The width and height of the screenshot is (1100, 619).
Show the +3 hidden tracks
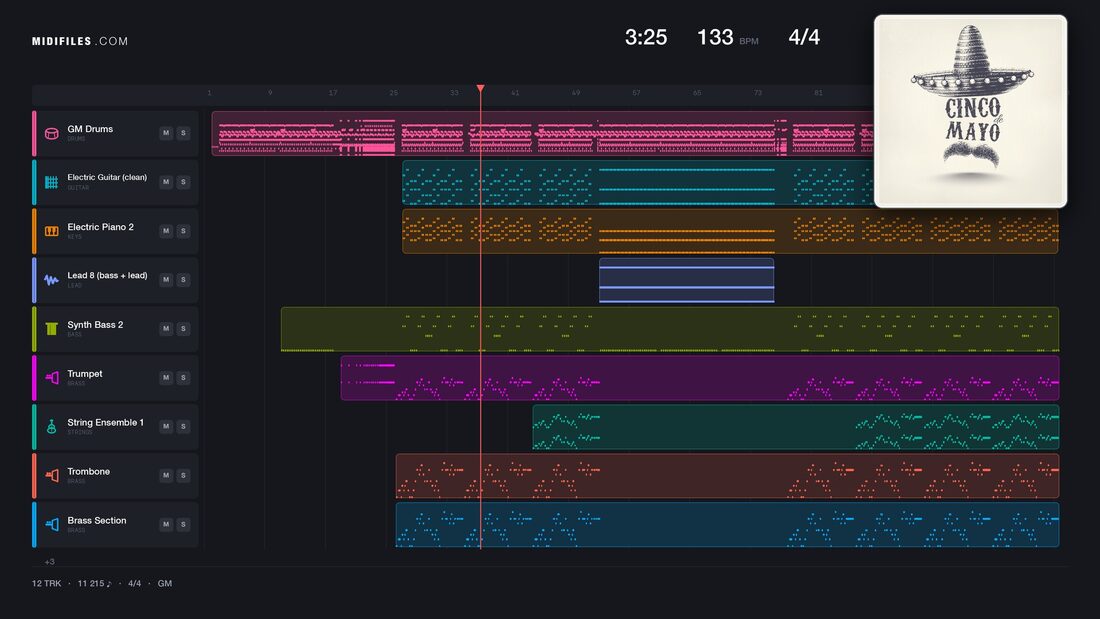(x=49, y=561)
